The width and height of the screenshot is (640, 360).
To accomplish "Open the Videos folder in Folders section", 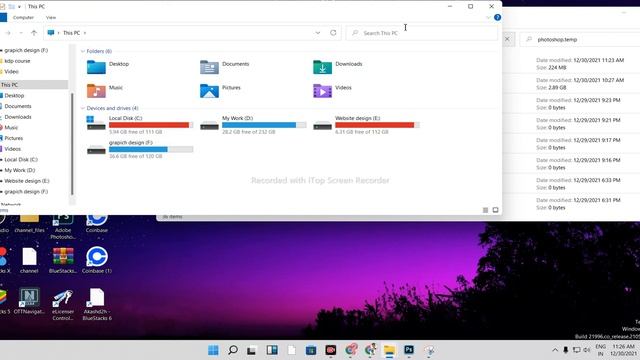I will (332, 90).
